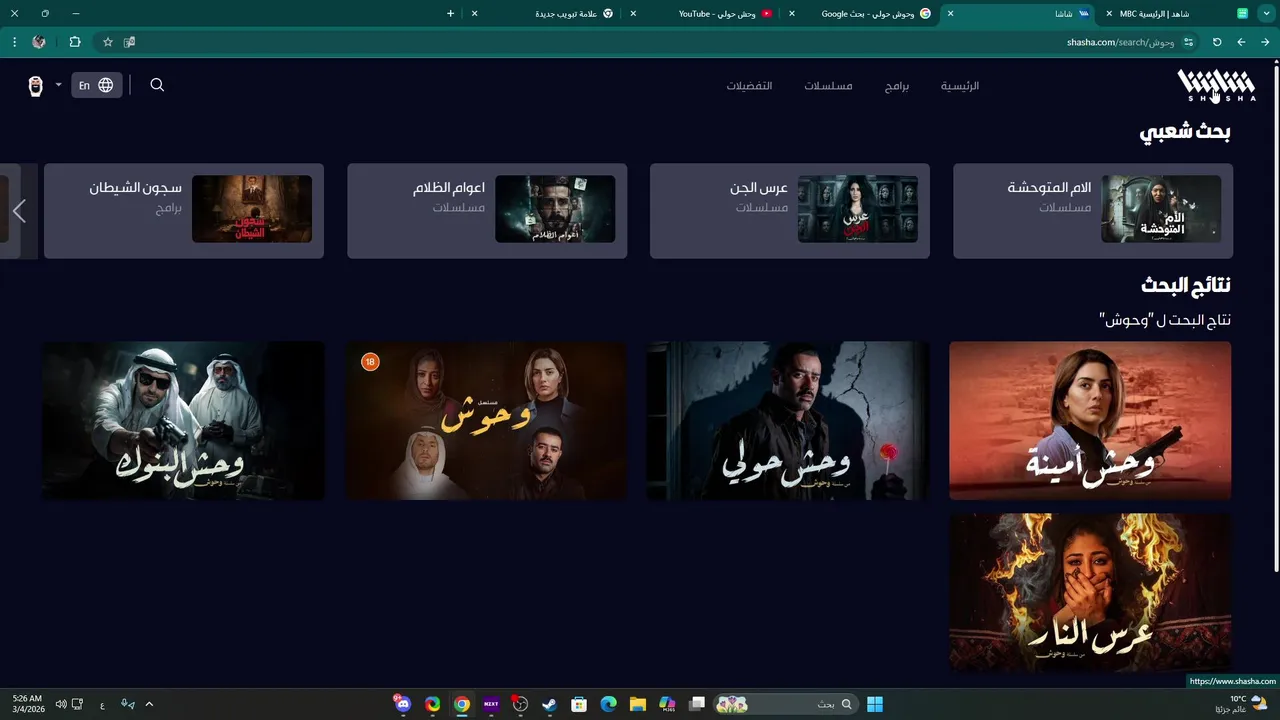
Task: Open the volume control in system tray
Action: pos(61,704)
